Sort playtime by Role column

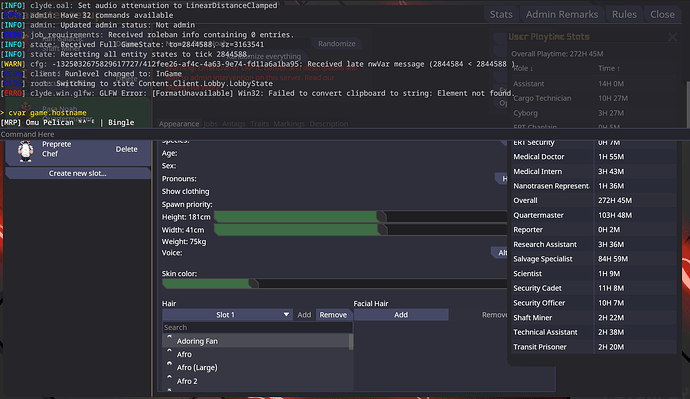[x=523, y=69]
